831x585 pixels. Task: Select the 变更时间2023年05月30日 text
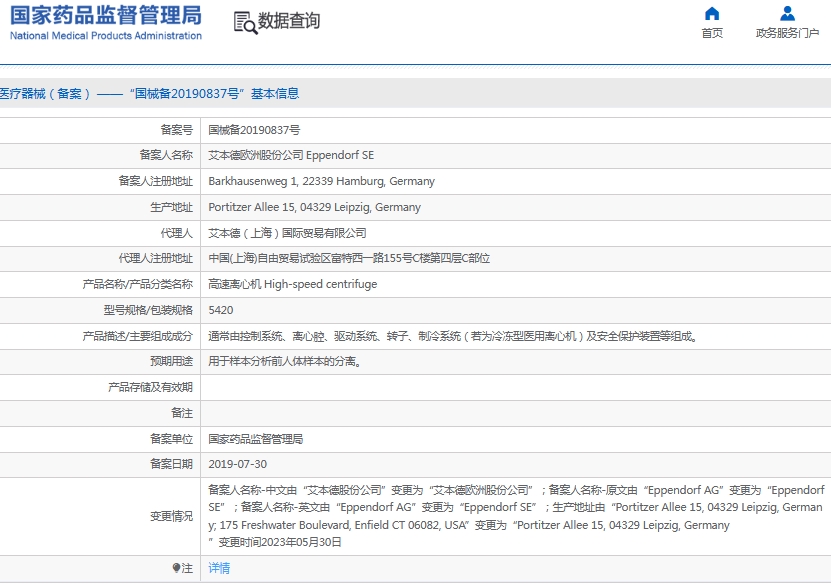(280, 542)
